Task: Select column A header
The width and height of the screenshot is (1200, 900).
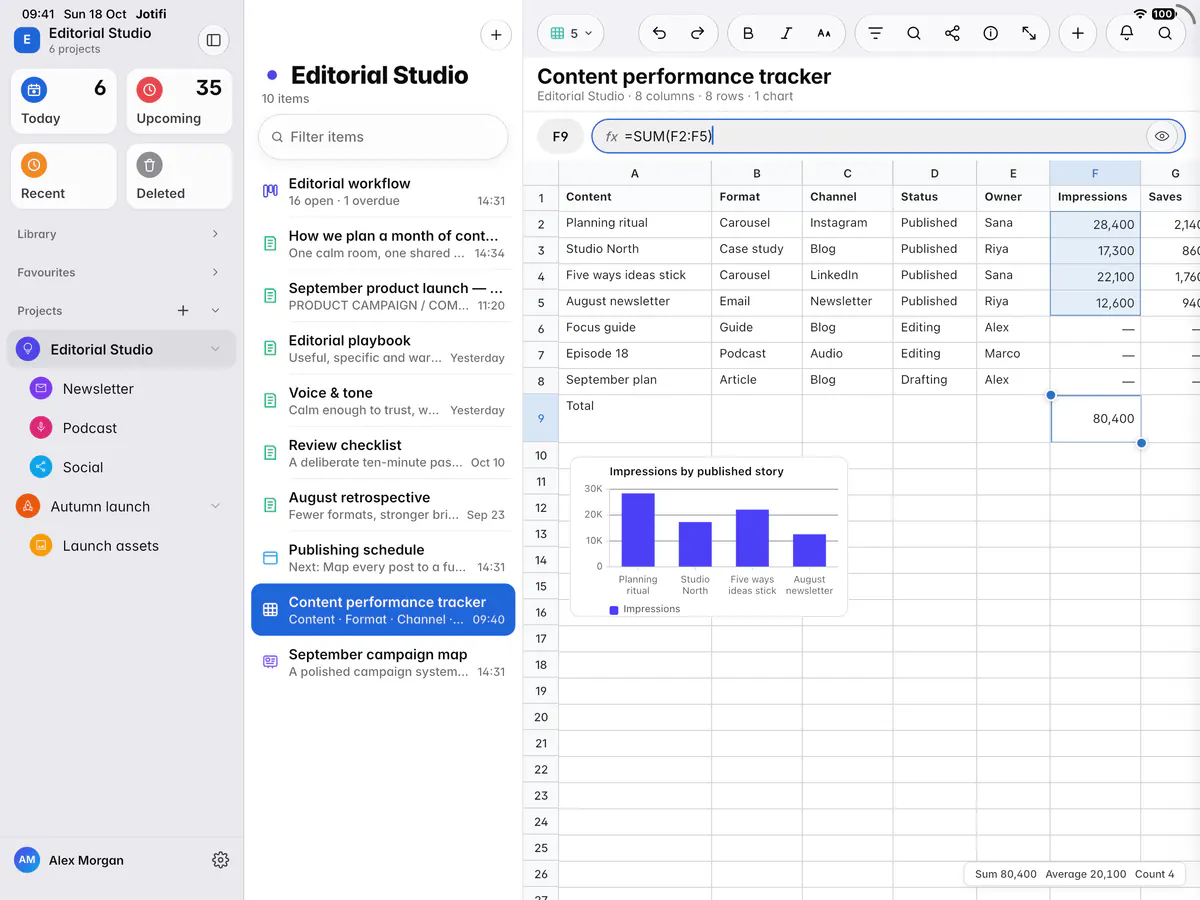Action: point(635,173)
